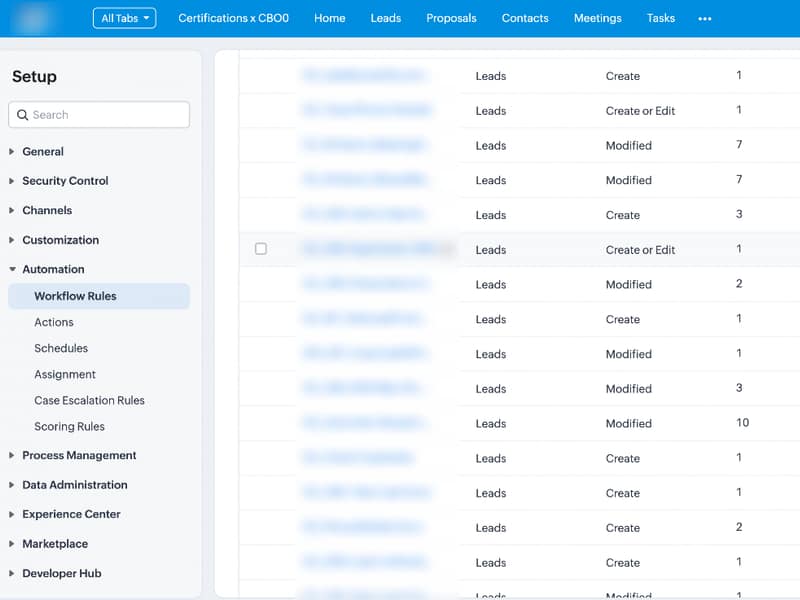Open Actions under Automation

(54, 322)
